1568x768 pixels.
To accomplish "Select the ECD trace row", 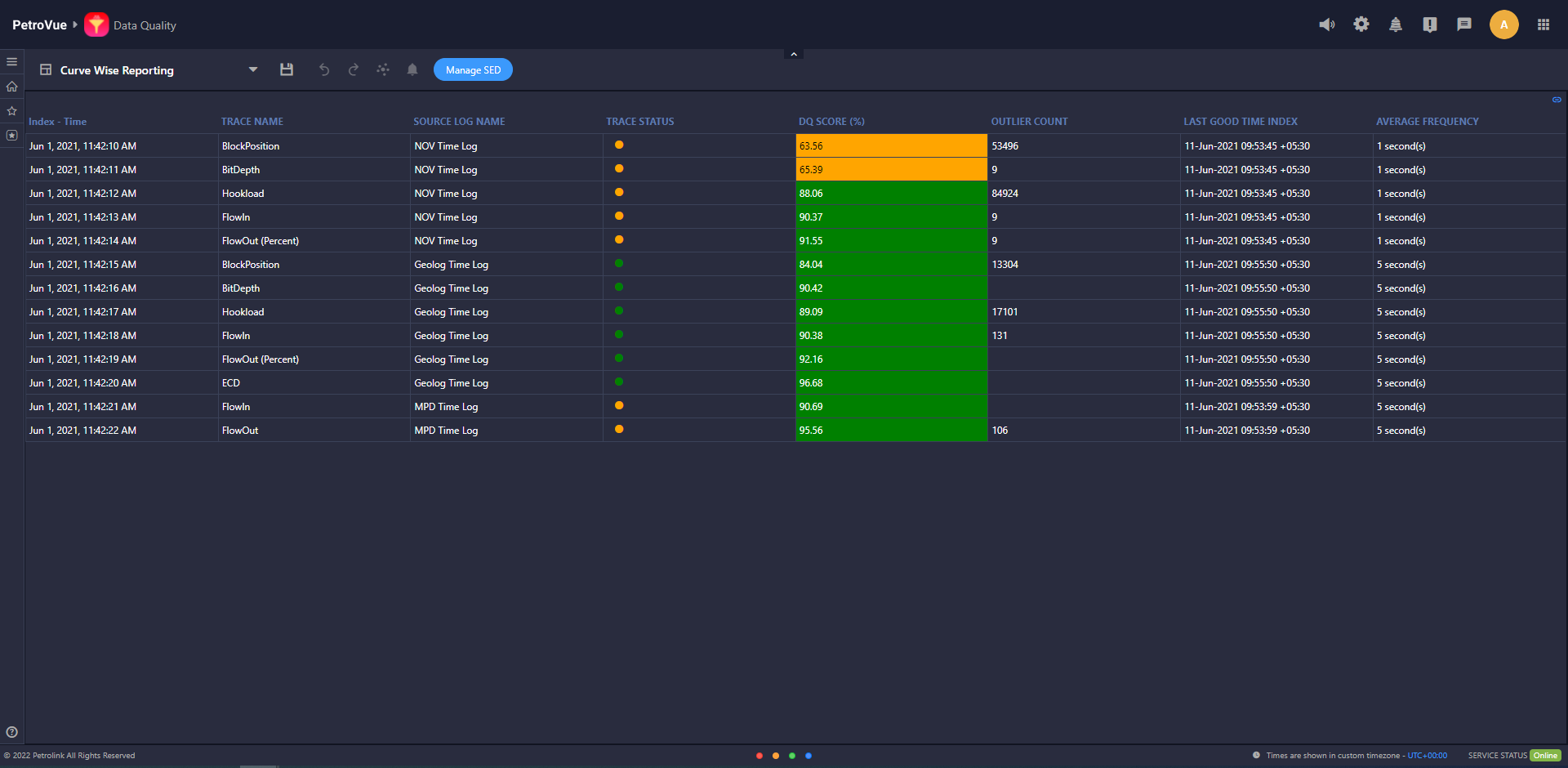I will coord(231,383).
